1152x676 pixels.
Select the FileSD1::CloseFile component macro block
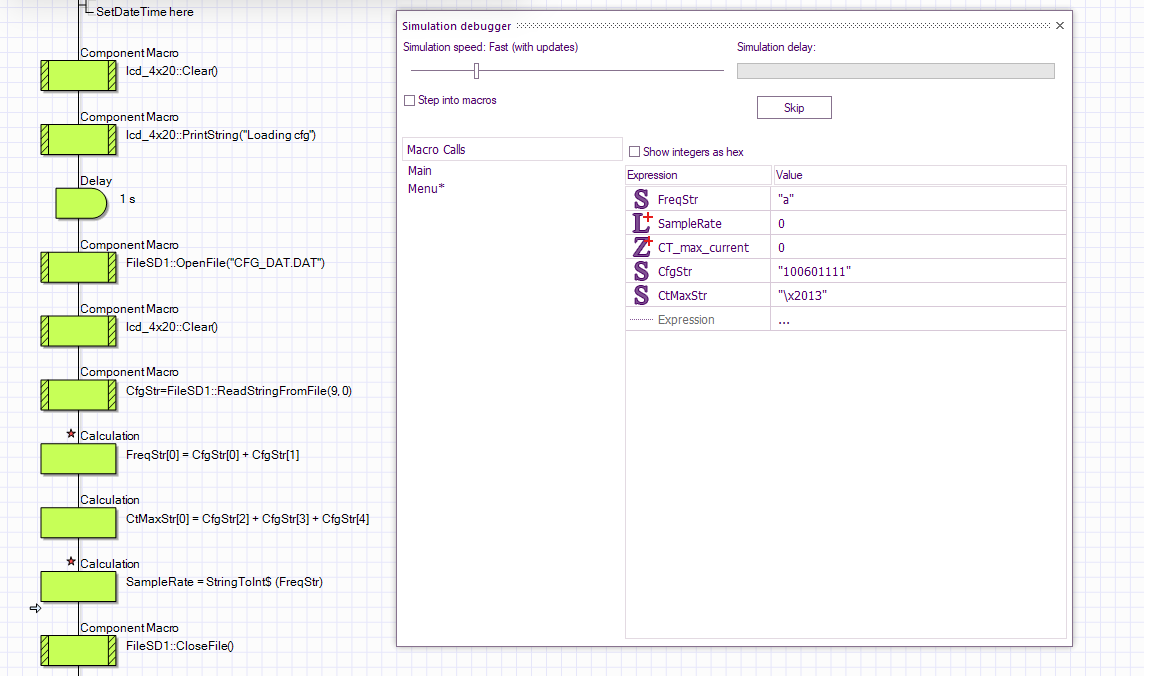click(x=79, y=651)
